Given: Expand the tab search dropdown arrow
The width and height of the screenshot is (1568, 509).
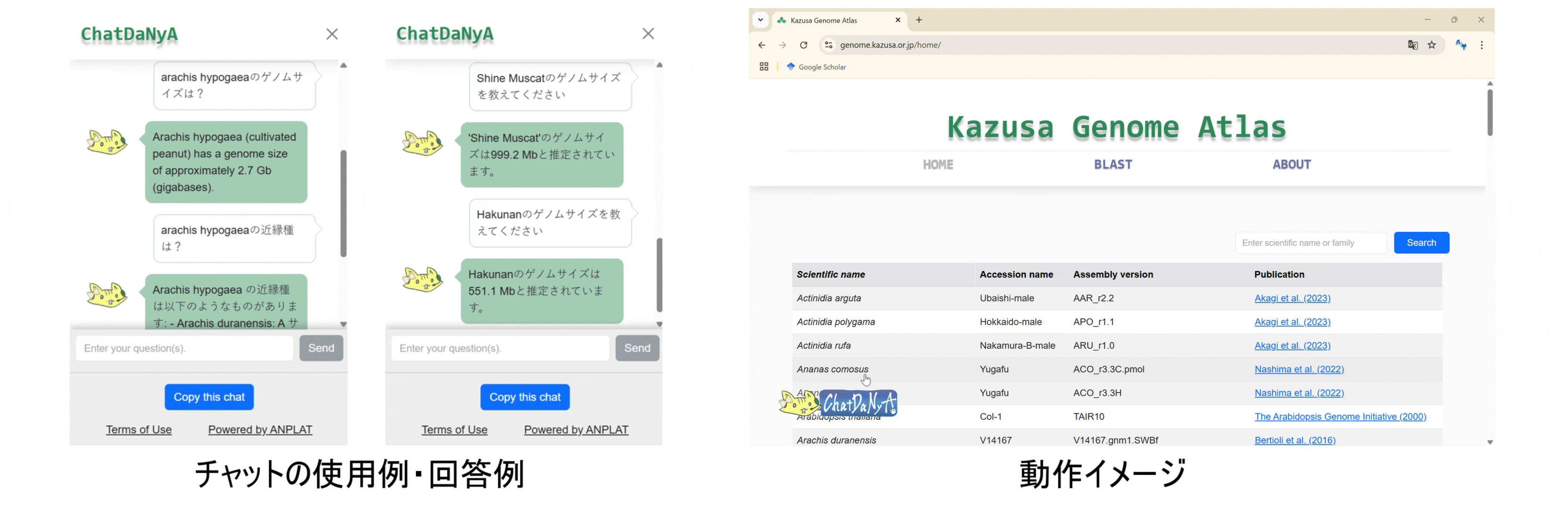Looking at the screenshot, I should click(x=760, y=20).
